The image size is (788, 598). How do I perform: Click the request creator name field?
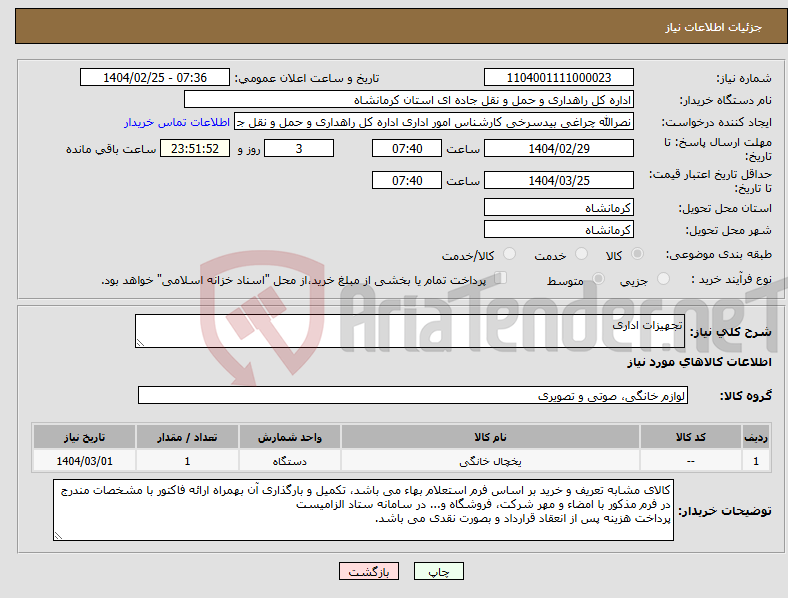(434, 122)
